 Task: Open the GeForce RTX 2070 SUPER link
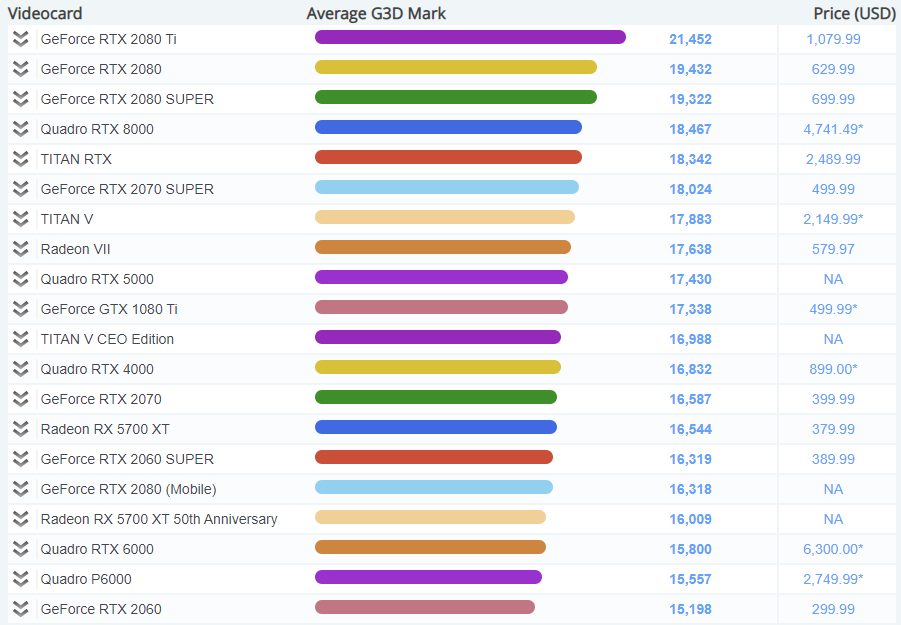127,189
